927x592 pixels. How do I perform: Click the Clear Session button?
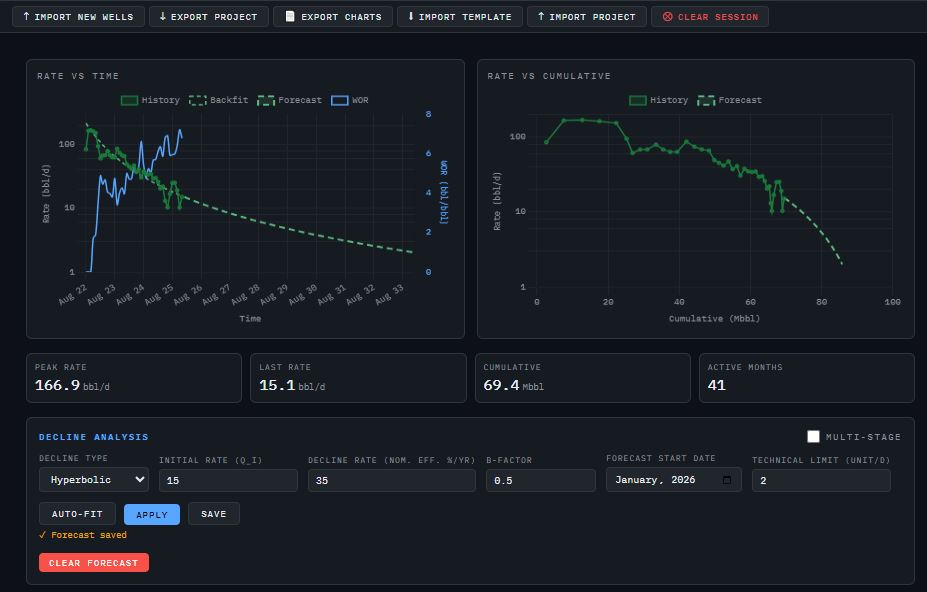point(710,17)
